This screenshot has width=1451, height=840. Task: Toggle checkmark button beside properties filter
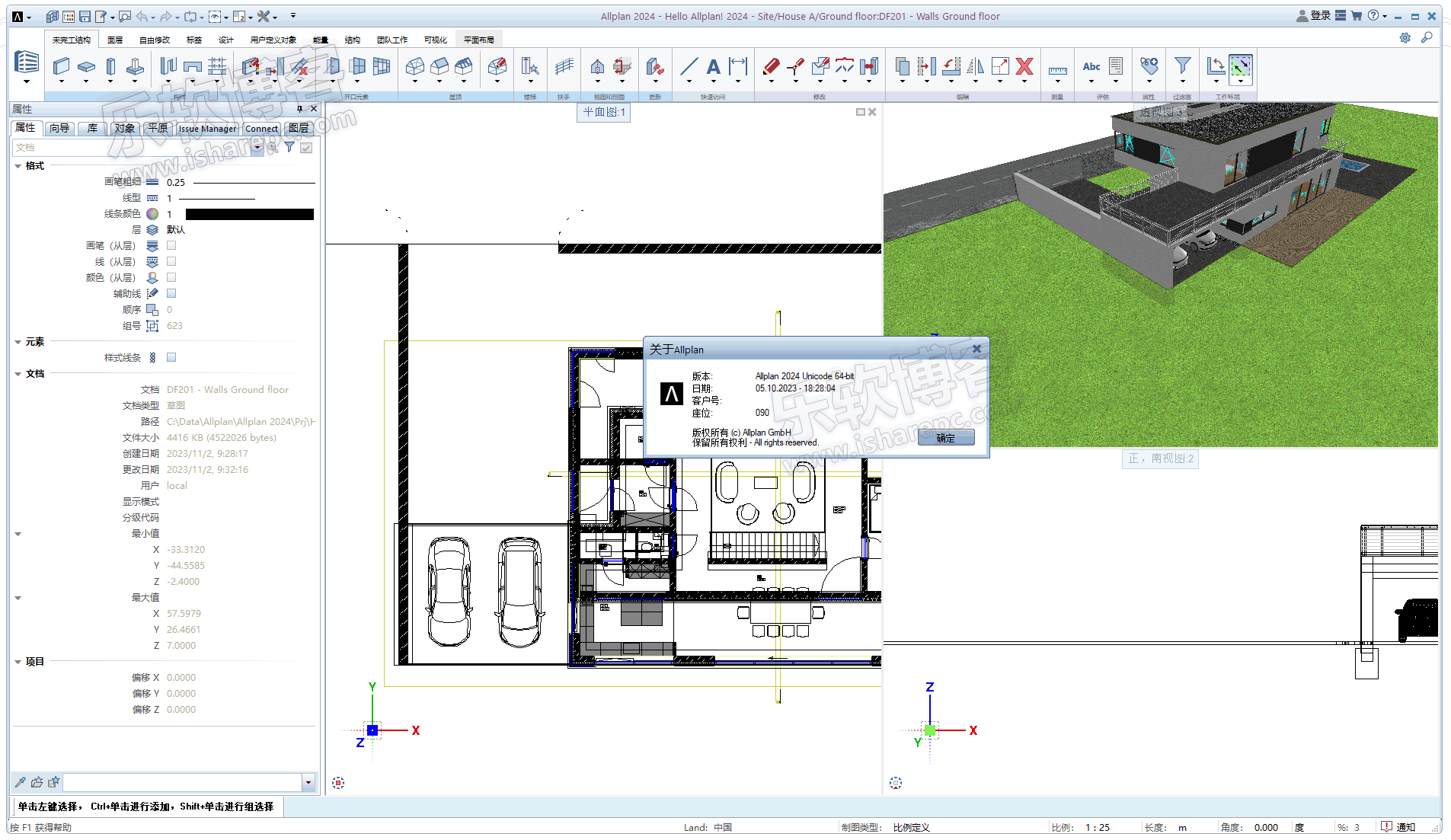pyautogui.click(x=306, y=147)
